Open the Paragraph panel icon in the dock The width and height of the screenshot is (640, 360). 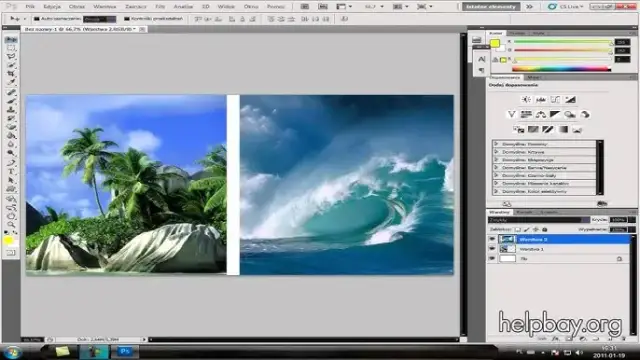point(482,70)
